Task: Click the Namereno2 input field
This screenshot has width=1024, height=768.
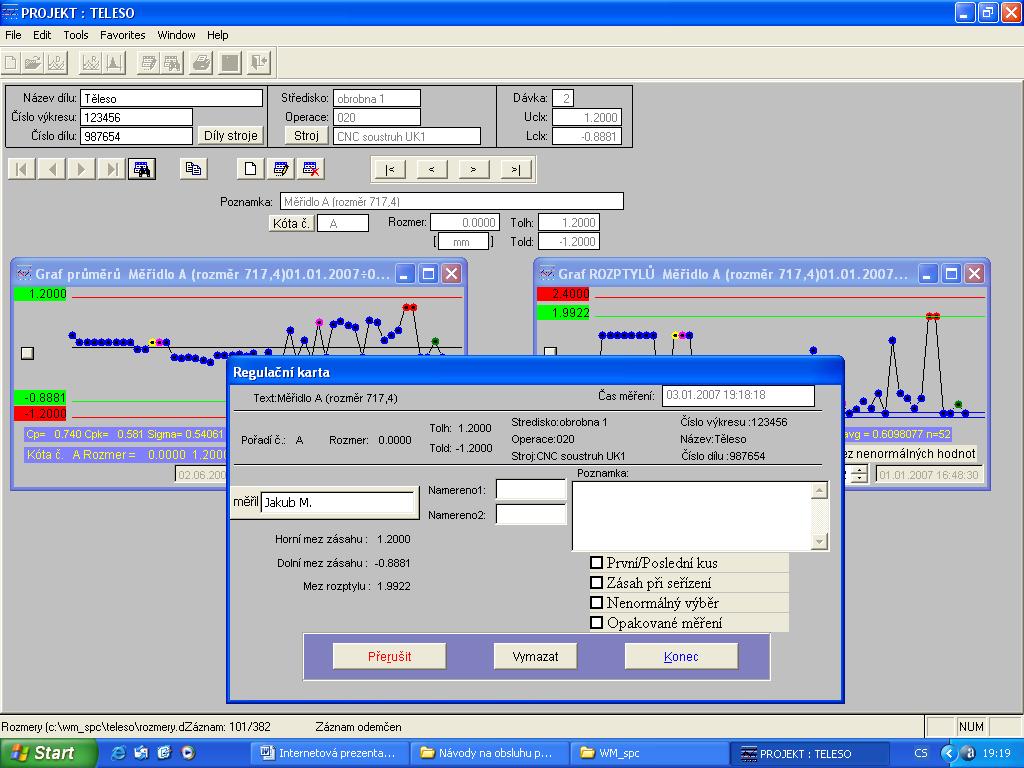Action: click(x=531, y=515)
